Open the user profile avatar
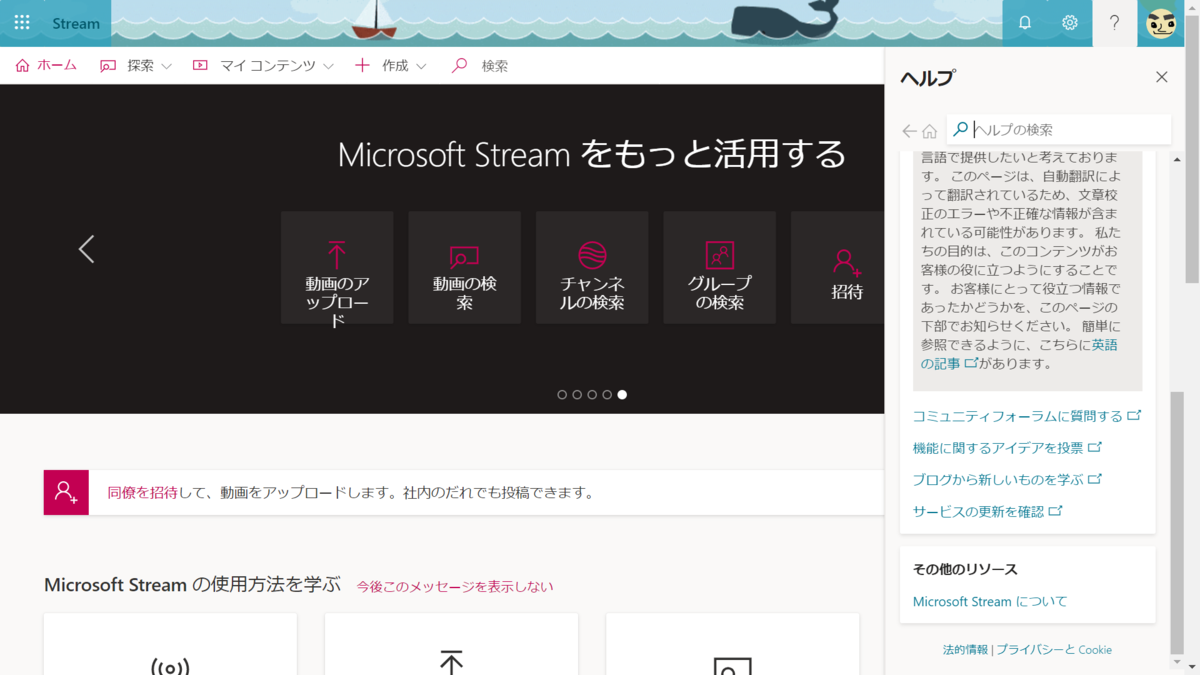1200x675 pixels. tap(1161, 23)
